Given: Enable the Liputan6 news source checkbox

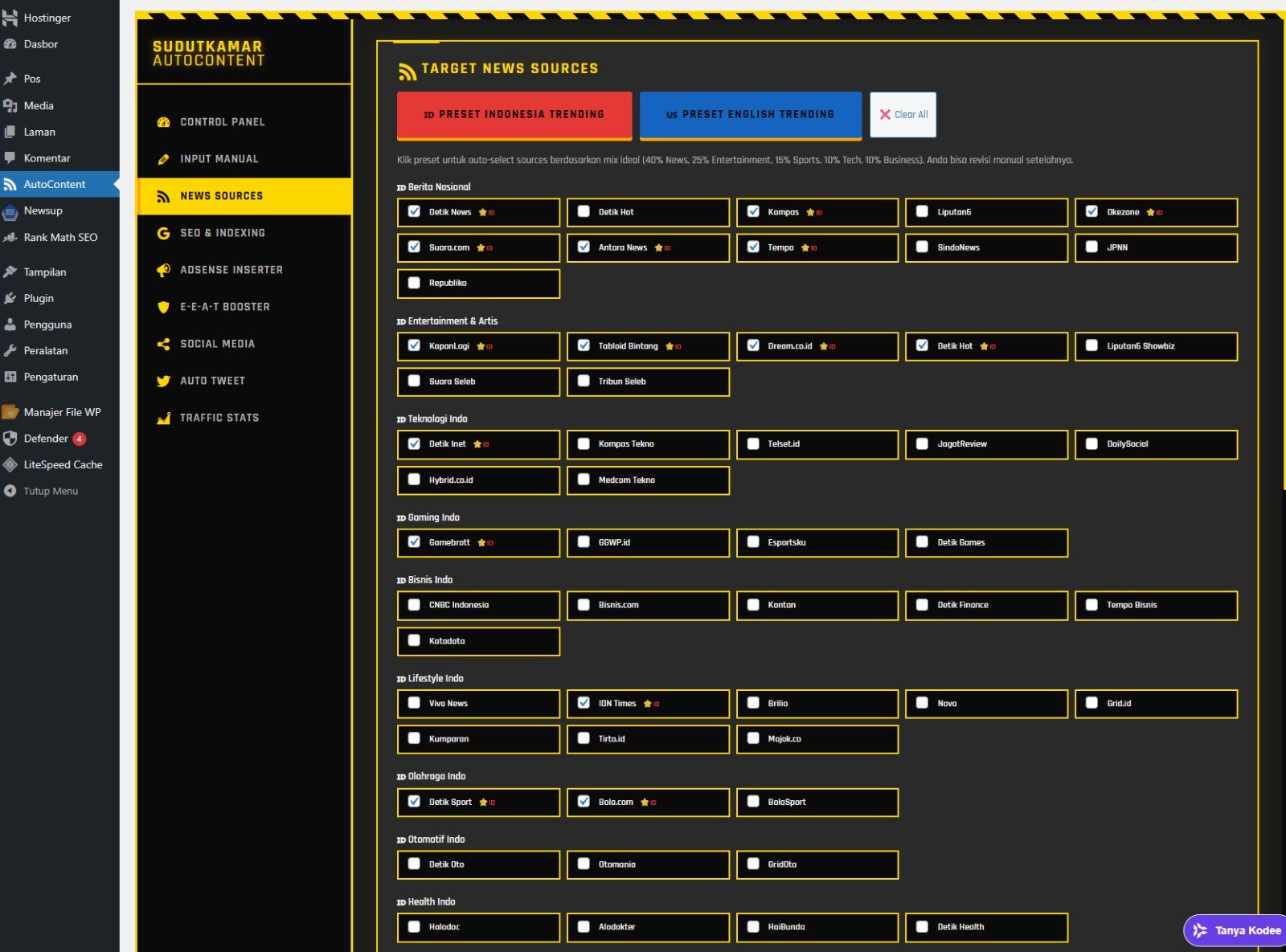Looking at the screenshot, I should 922,211.
